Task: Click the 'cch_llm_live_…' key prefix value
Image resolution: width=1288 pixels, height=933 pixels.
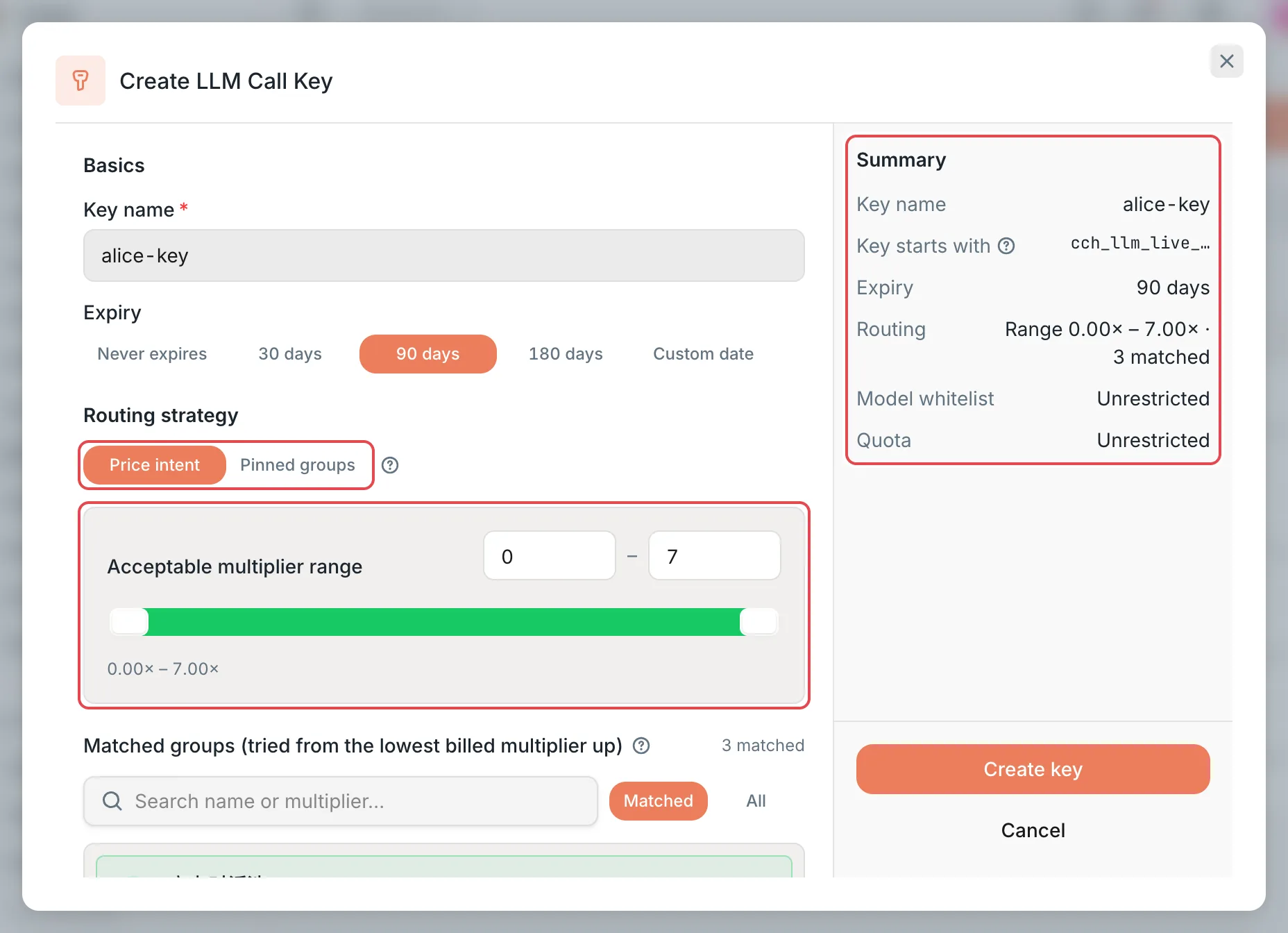Action: 1140,244
